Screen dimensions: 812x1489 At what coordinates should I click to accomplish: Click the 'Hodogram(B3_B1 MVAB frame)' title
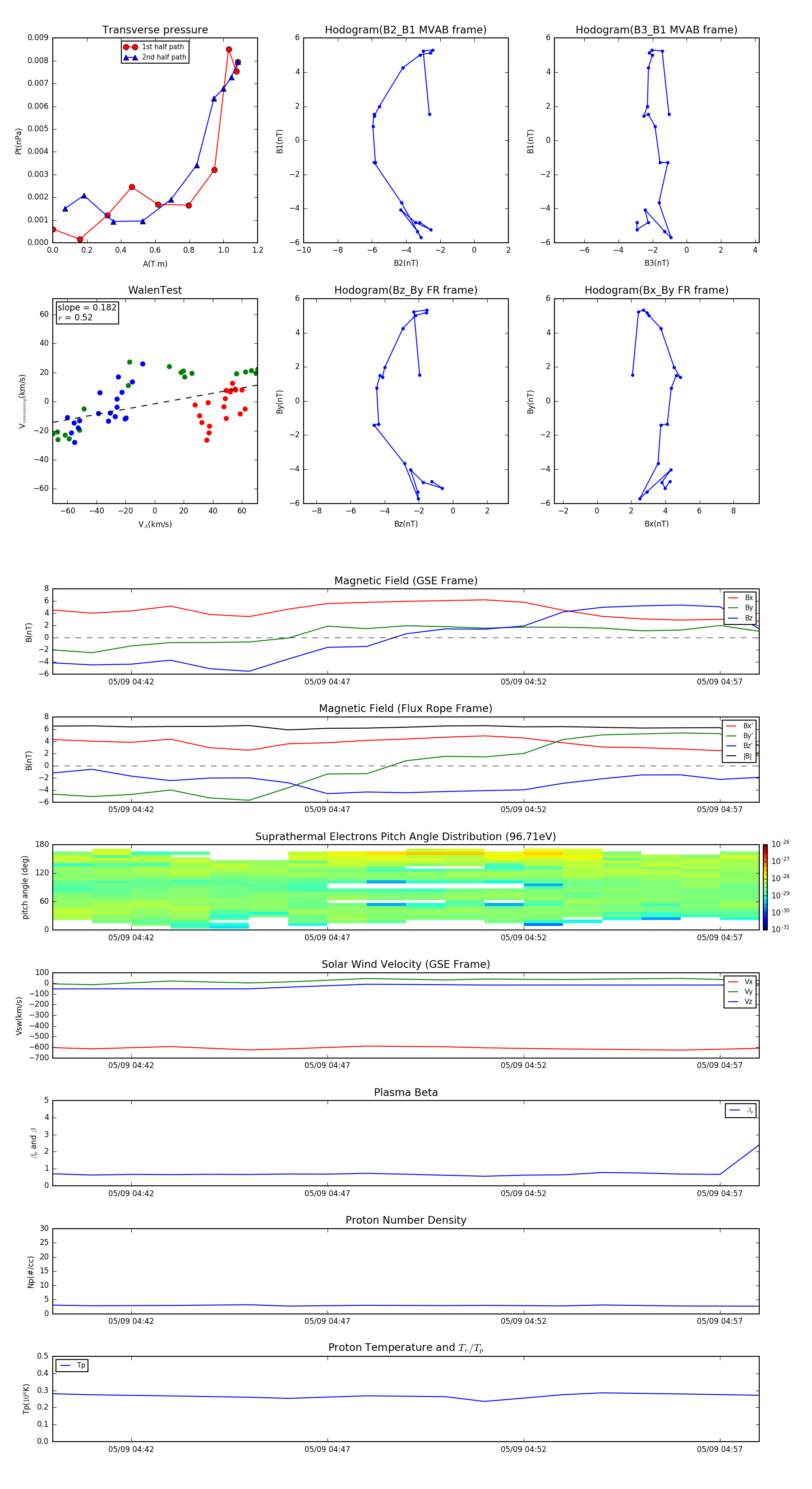[x=656, y=30]
